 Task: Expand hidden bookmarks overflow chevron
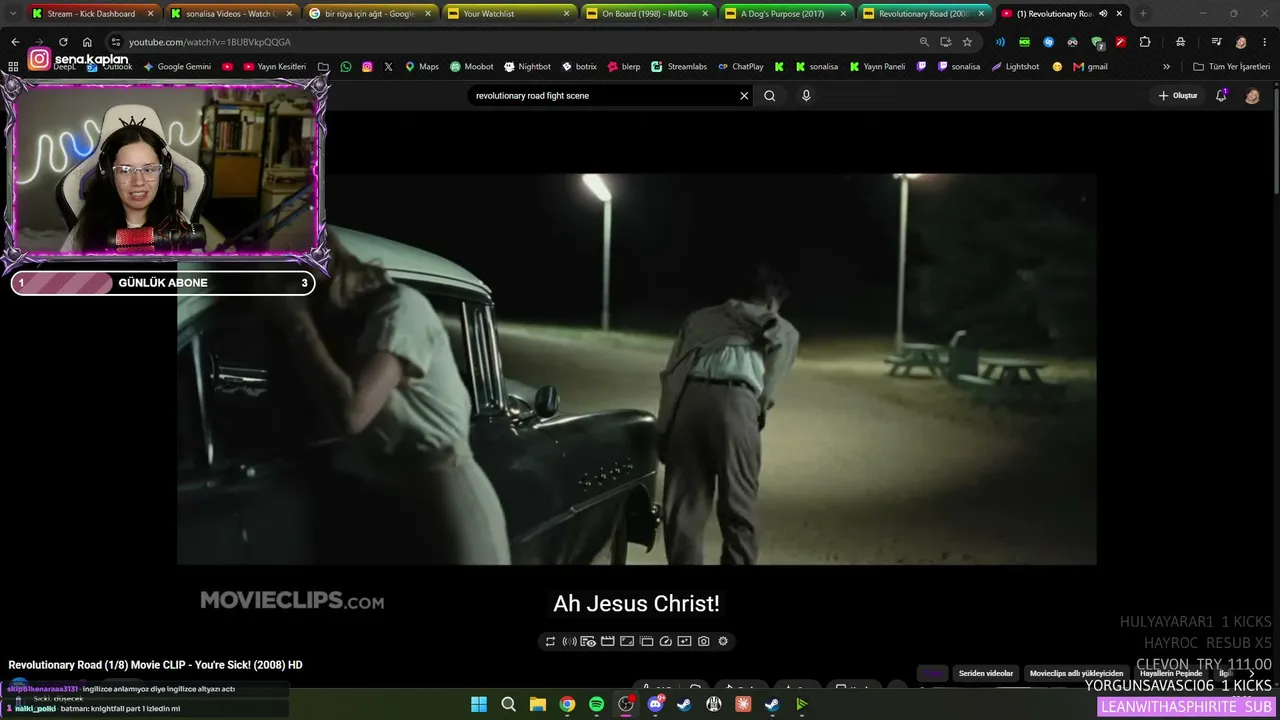[x=1166, y=67]
